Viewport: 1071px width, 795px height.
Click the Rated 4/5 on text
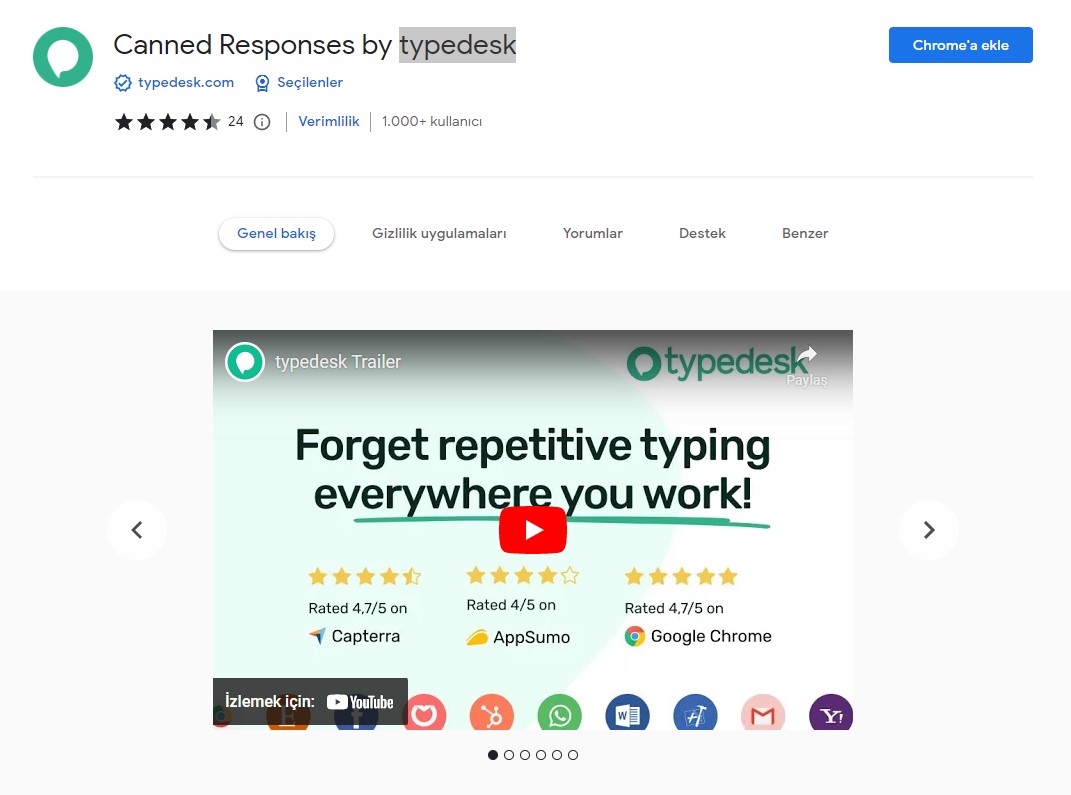pyautogui.click(x=511, y=605)
